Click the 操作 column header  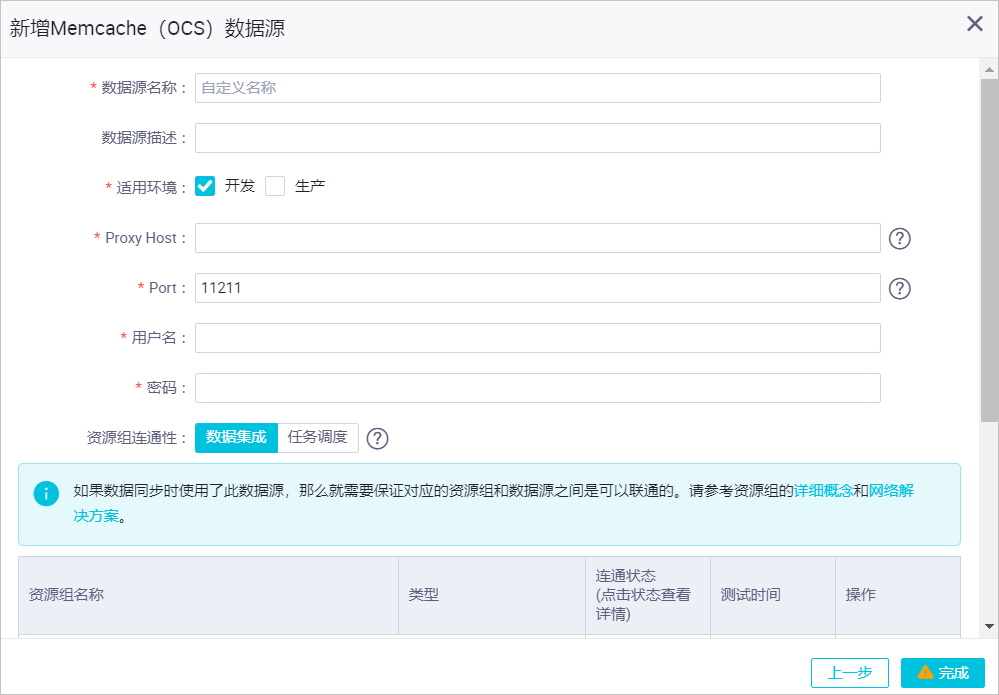click(898, 595)
